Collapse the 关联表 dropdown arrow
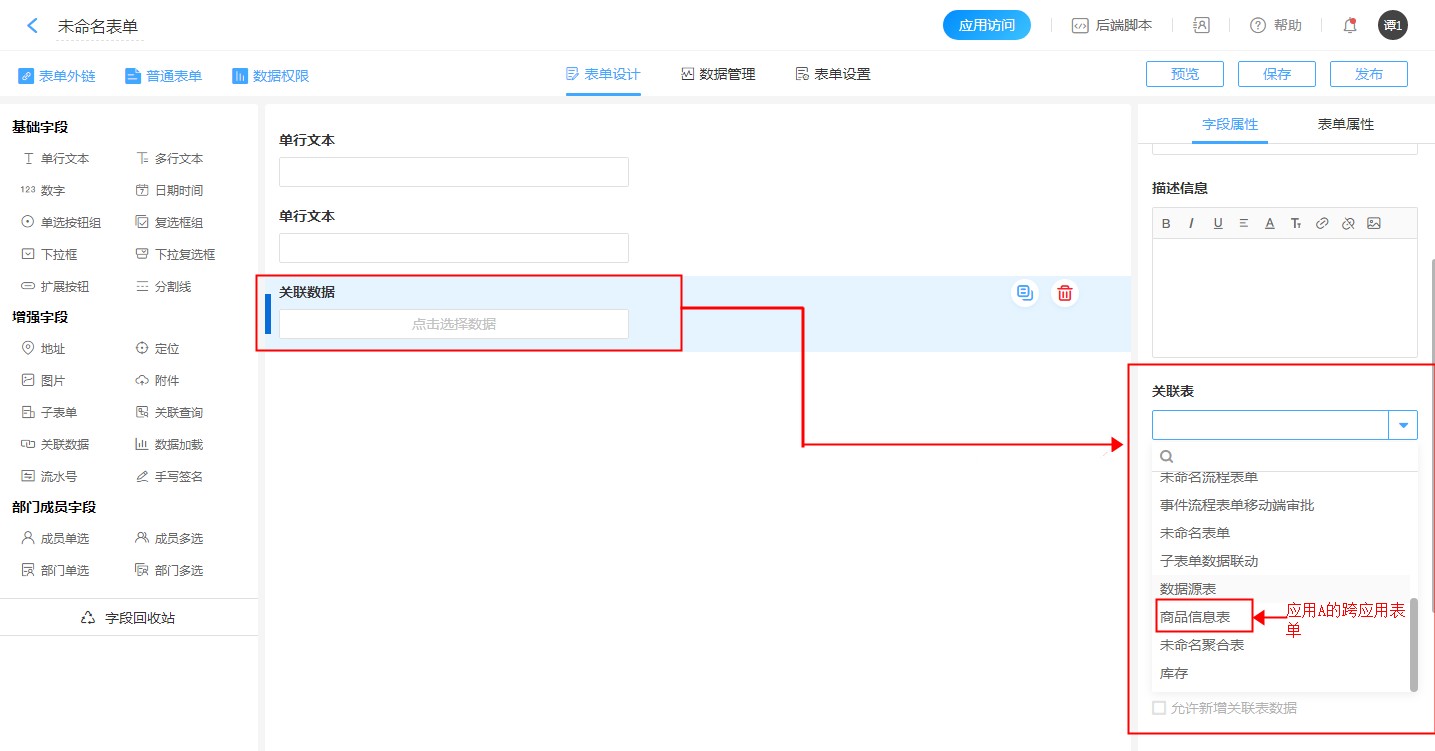 [x=1403, y=425]
